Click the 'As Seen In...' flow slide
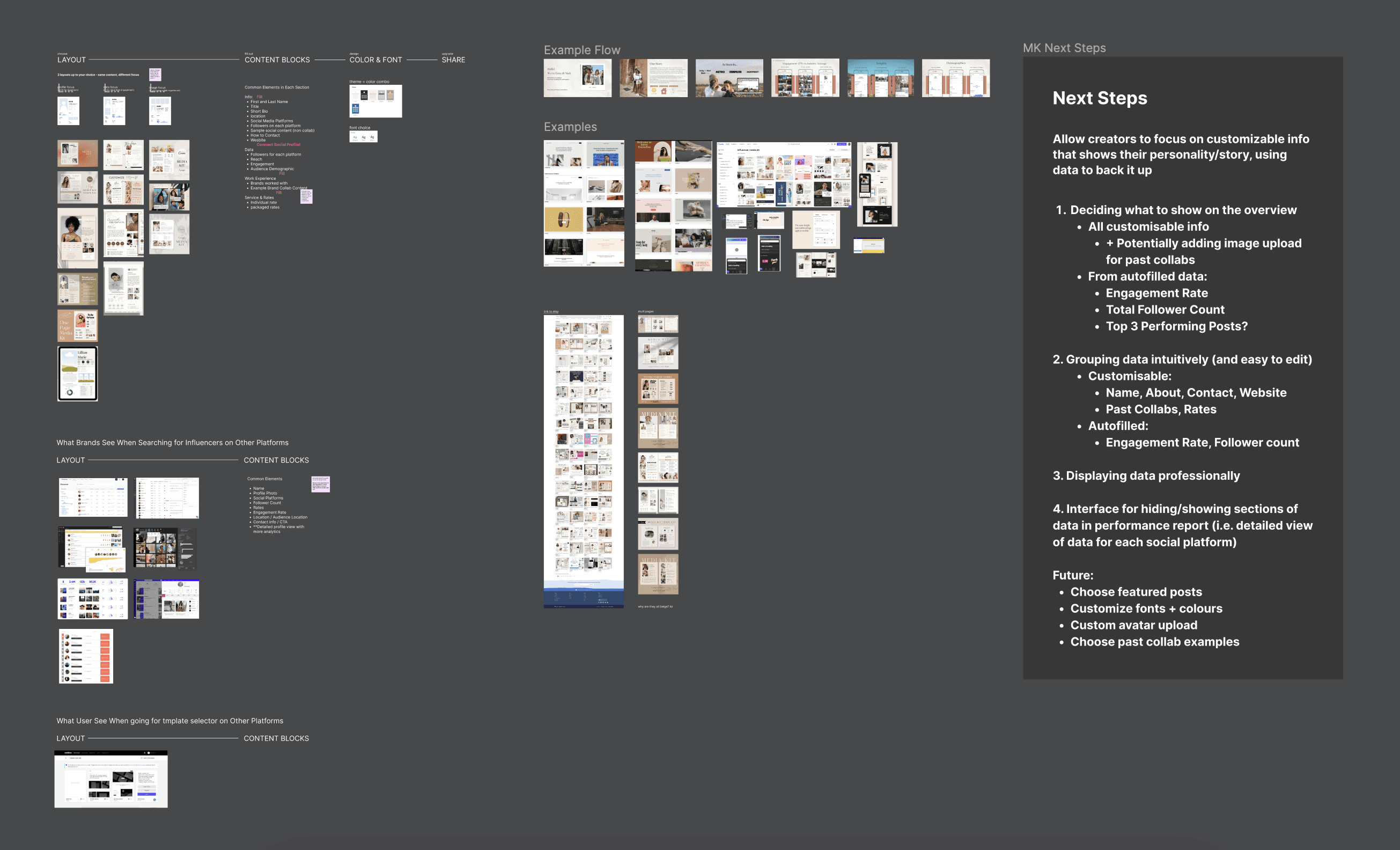The image size is (1400, 850). click(729, 78)
